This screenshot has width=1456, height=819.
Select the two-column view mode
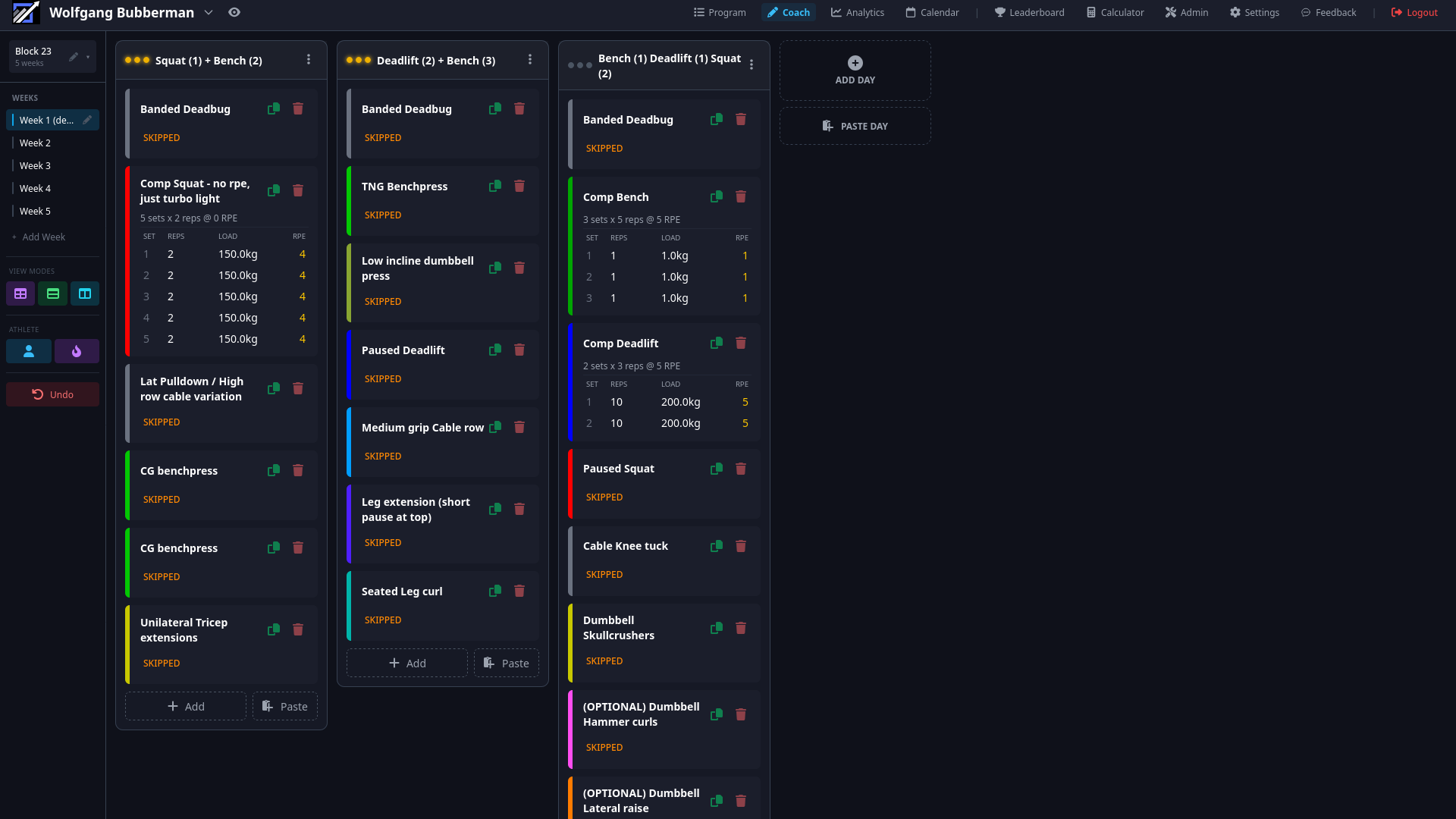[84, 293]
